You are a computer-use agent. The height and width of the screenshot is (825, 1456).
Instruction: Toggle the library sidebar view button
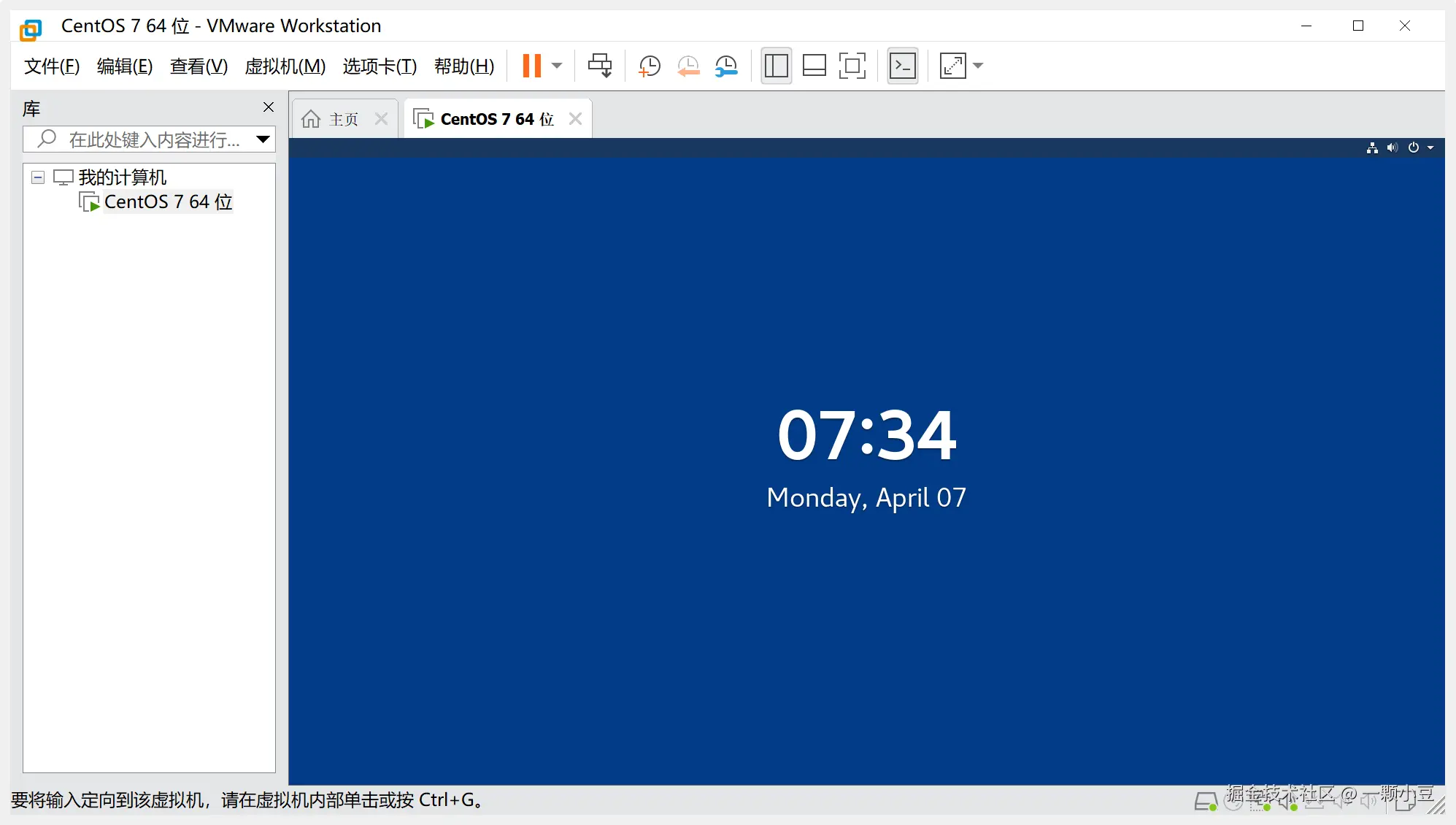pos(776,66)
